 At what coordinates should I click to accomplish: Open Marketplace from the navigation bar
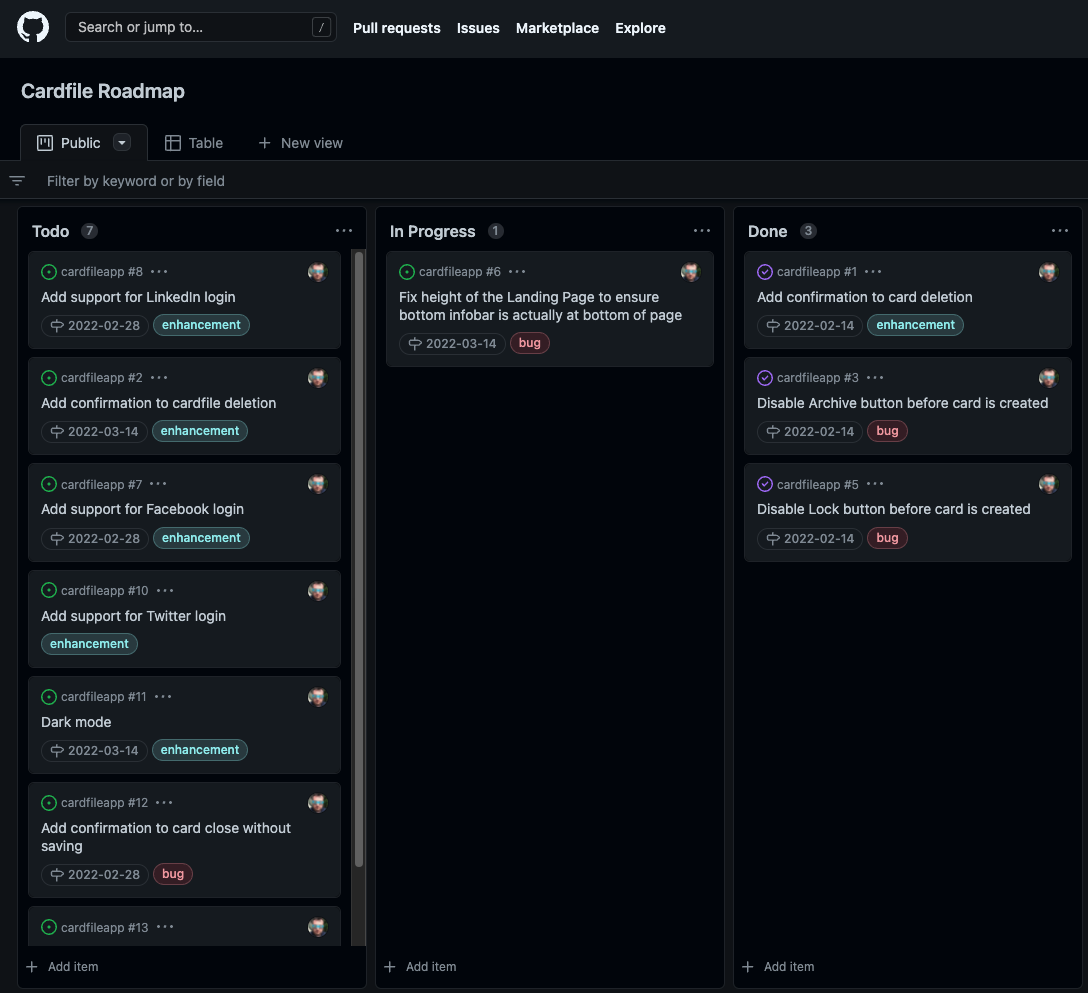557,28
